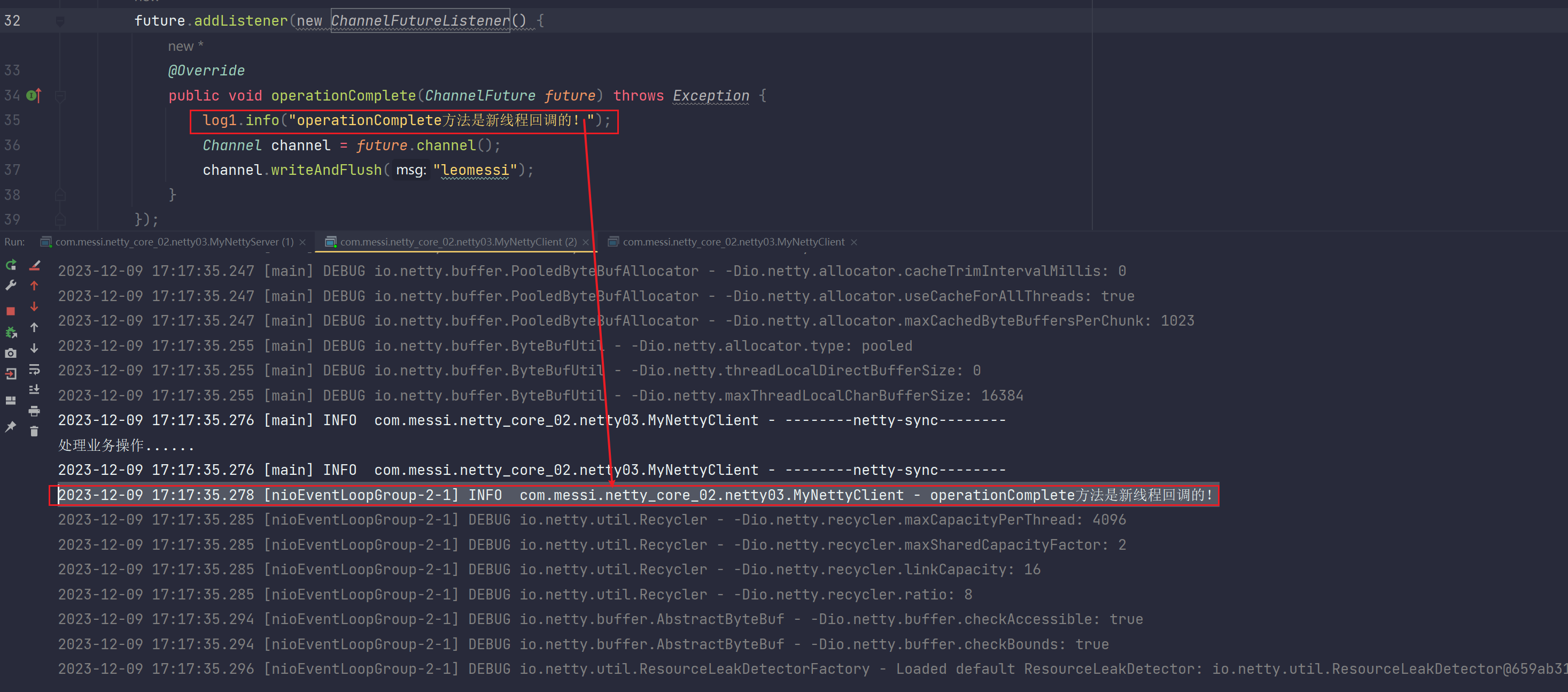
Task: Toggle scroll to end of console
Action: pyautogui.click(x=34, y=390)
